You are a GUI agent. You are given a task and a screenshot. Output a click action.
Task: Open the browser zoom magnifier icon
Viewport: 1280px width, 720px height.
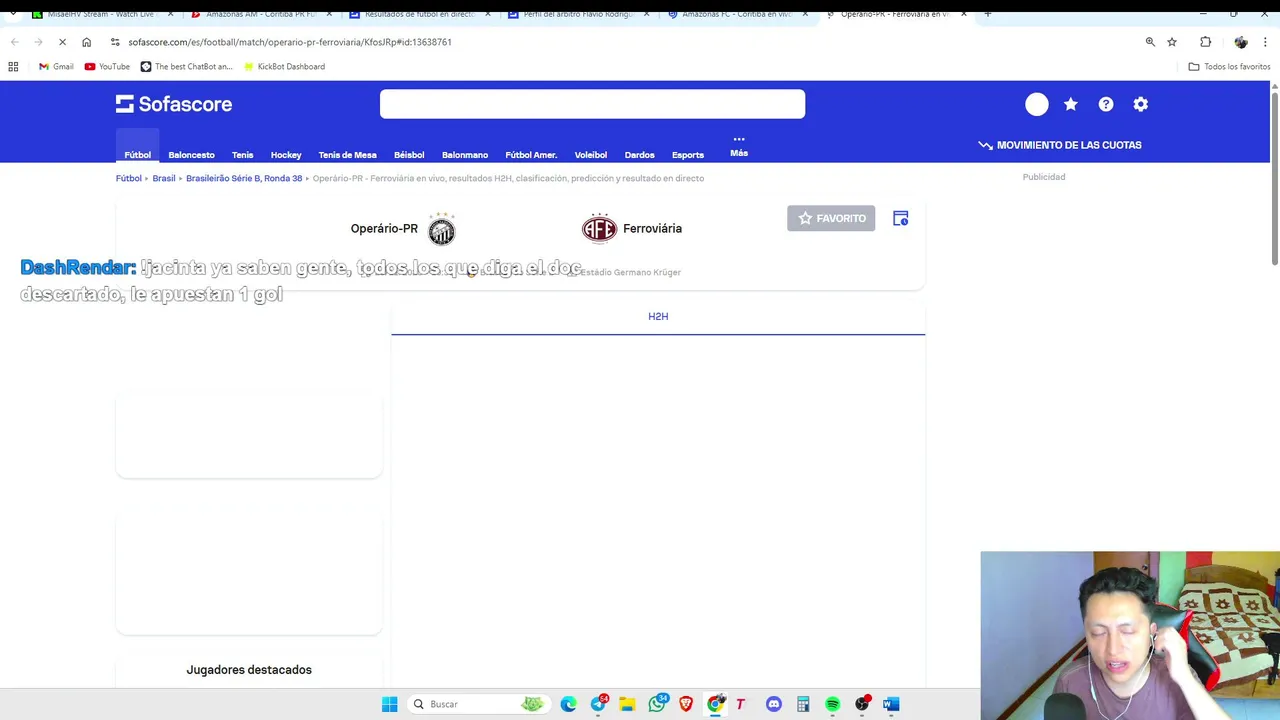tap(1150, 42)
